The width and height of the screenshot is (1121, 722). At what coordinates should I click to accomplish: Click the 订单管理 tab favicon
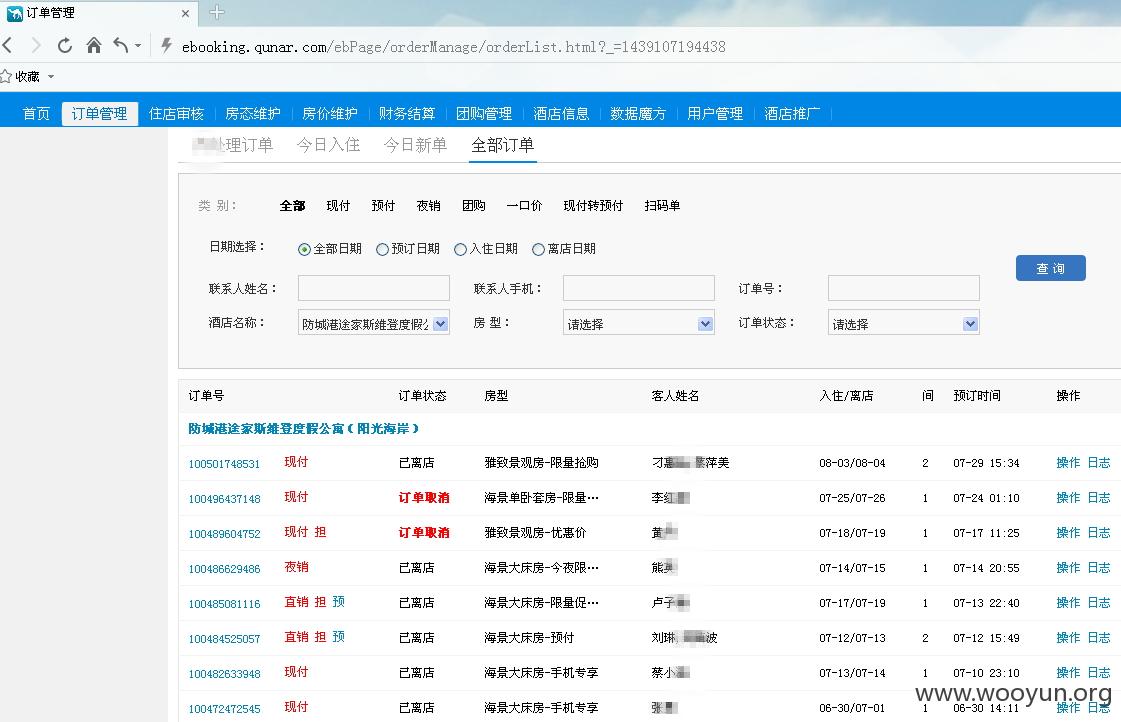pyautogui.click(x=14, y=13)
